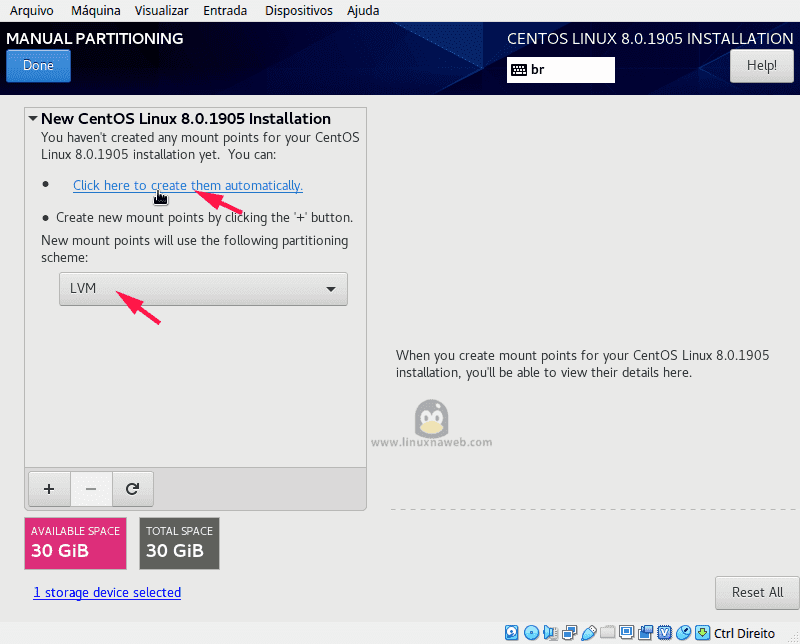Collapse the New CentOS Linux 8.0.1905 Installation section

click(33, 118)
